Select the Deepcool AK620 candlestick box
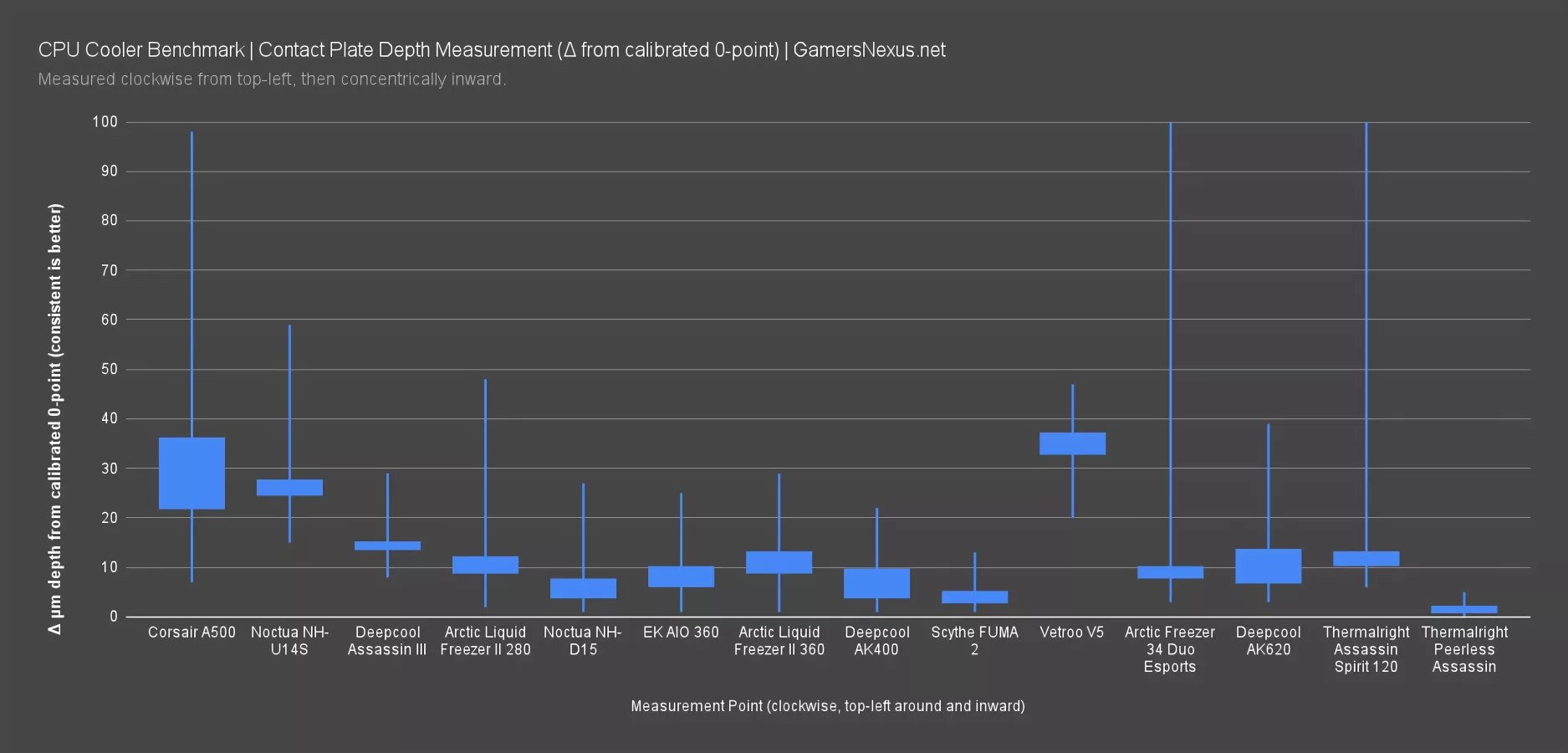Viewport: 1568px width, 753px height. [x=1268, y=566]
